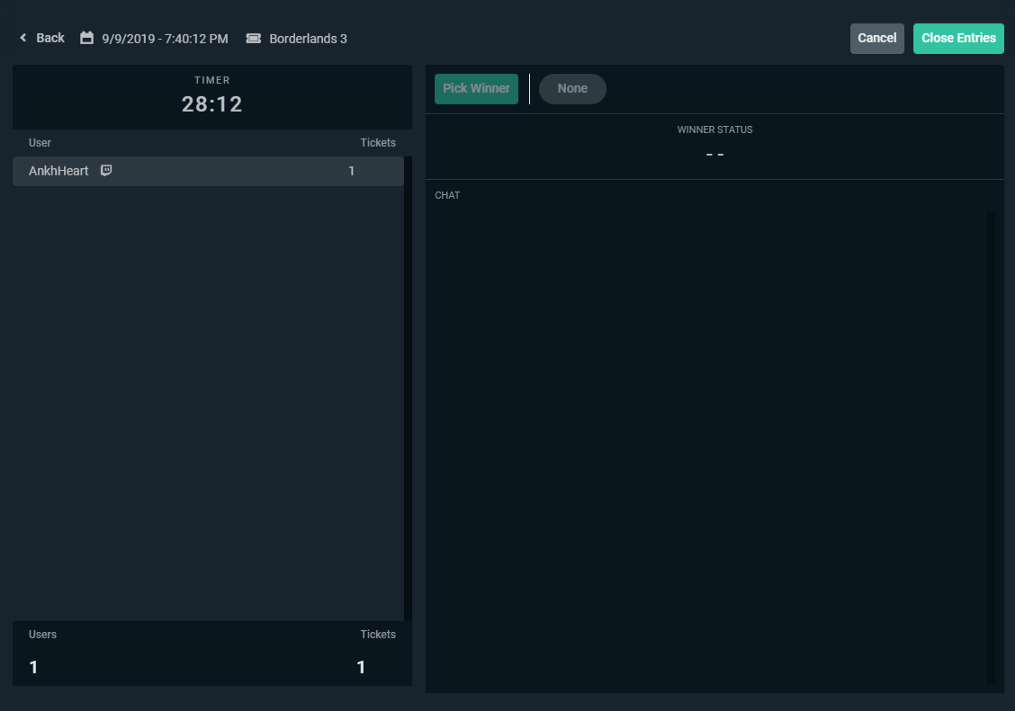Click AnkhHeart's ticket count value
Screen dimensions: 1015x711
click(x=351, y=171)
